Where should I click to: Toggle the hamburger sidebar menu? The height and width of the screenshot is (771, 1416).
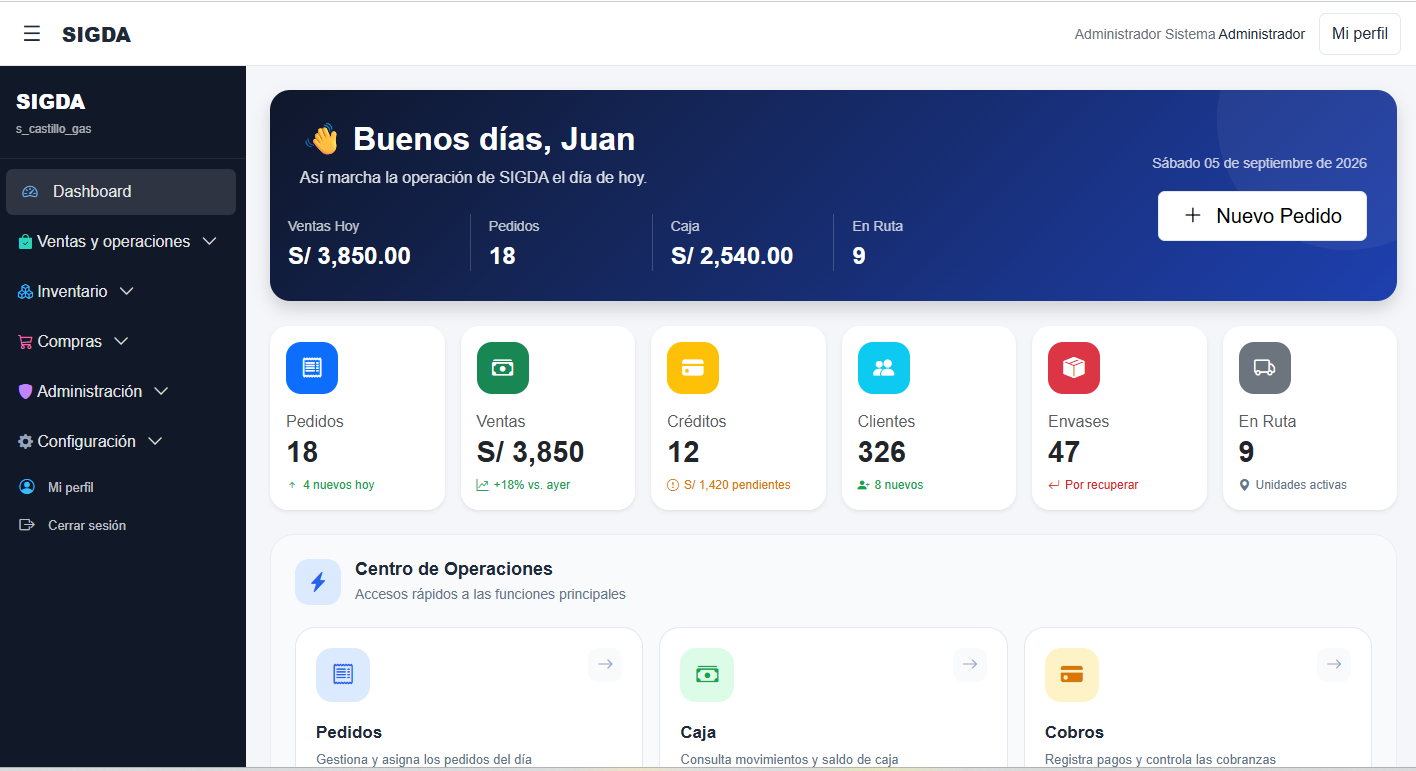(x=32, y=34)
